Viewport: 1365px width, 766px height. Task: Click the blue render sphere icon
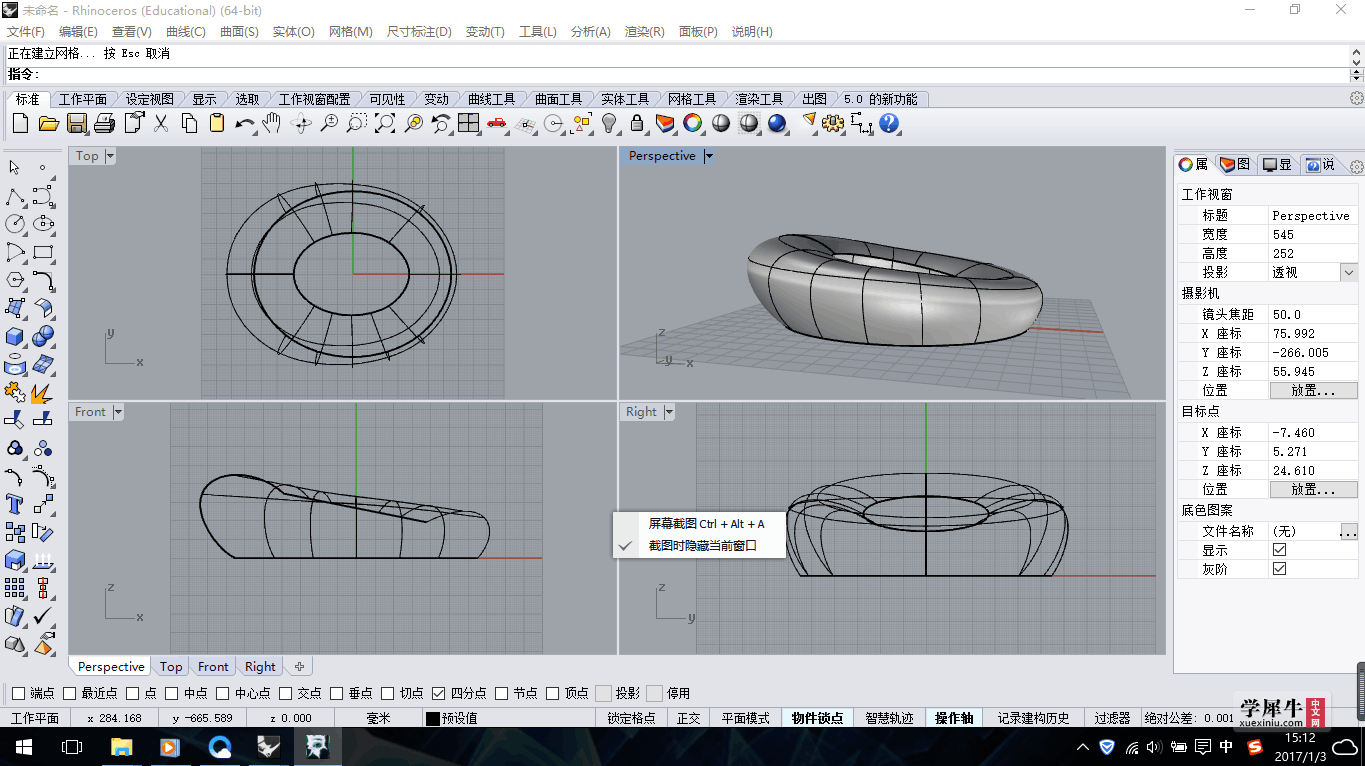coord(777,124)
